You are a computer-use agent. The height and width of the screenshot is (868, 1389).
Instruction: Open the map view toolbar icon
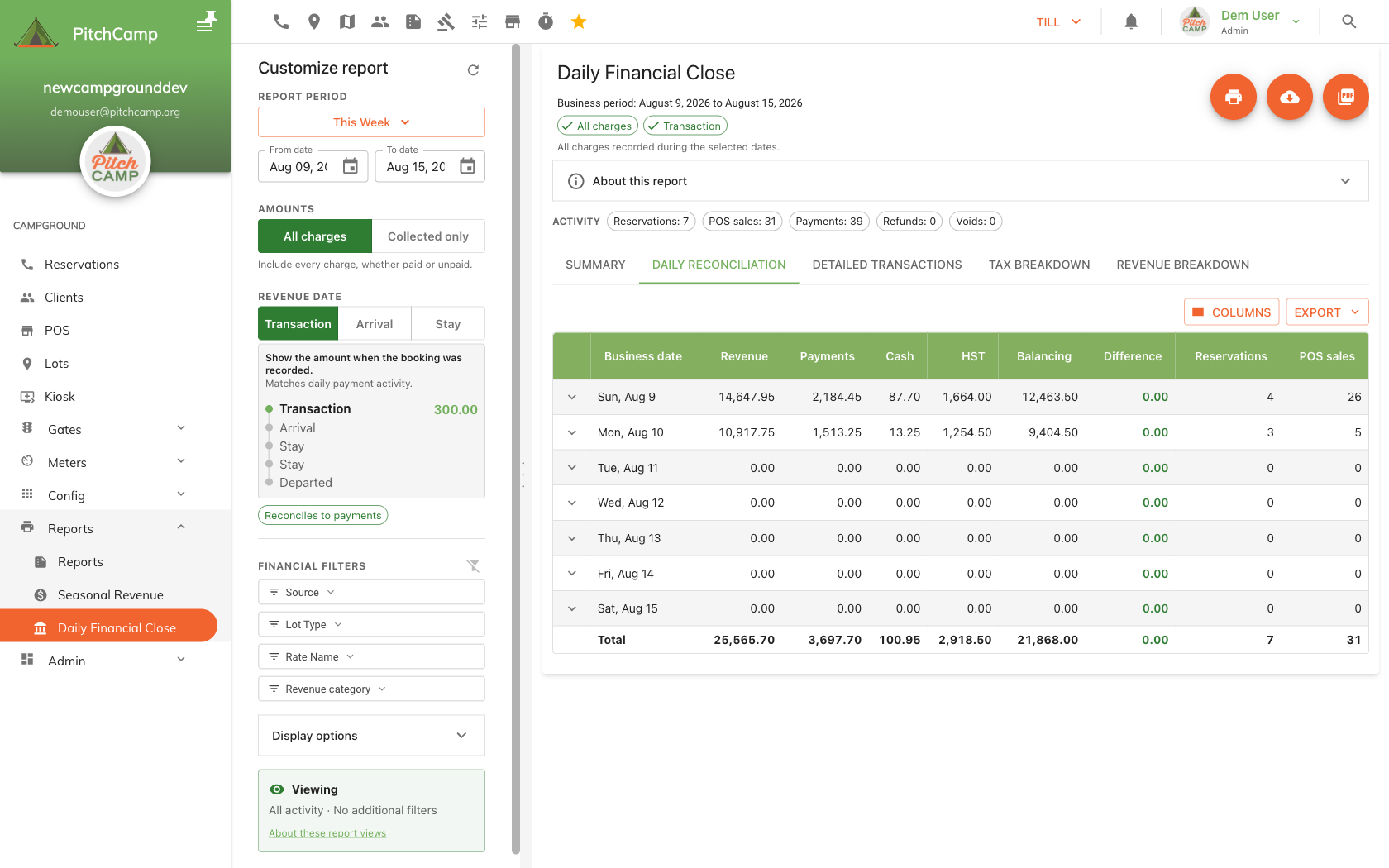347,21
